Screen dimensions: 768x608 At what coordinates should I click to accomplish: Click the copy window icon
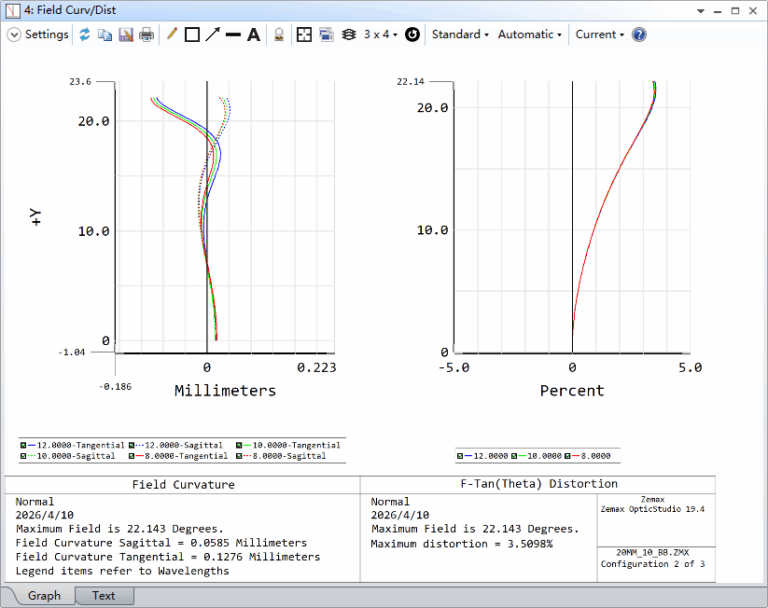pyautogui.click(x=105, y=34)
